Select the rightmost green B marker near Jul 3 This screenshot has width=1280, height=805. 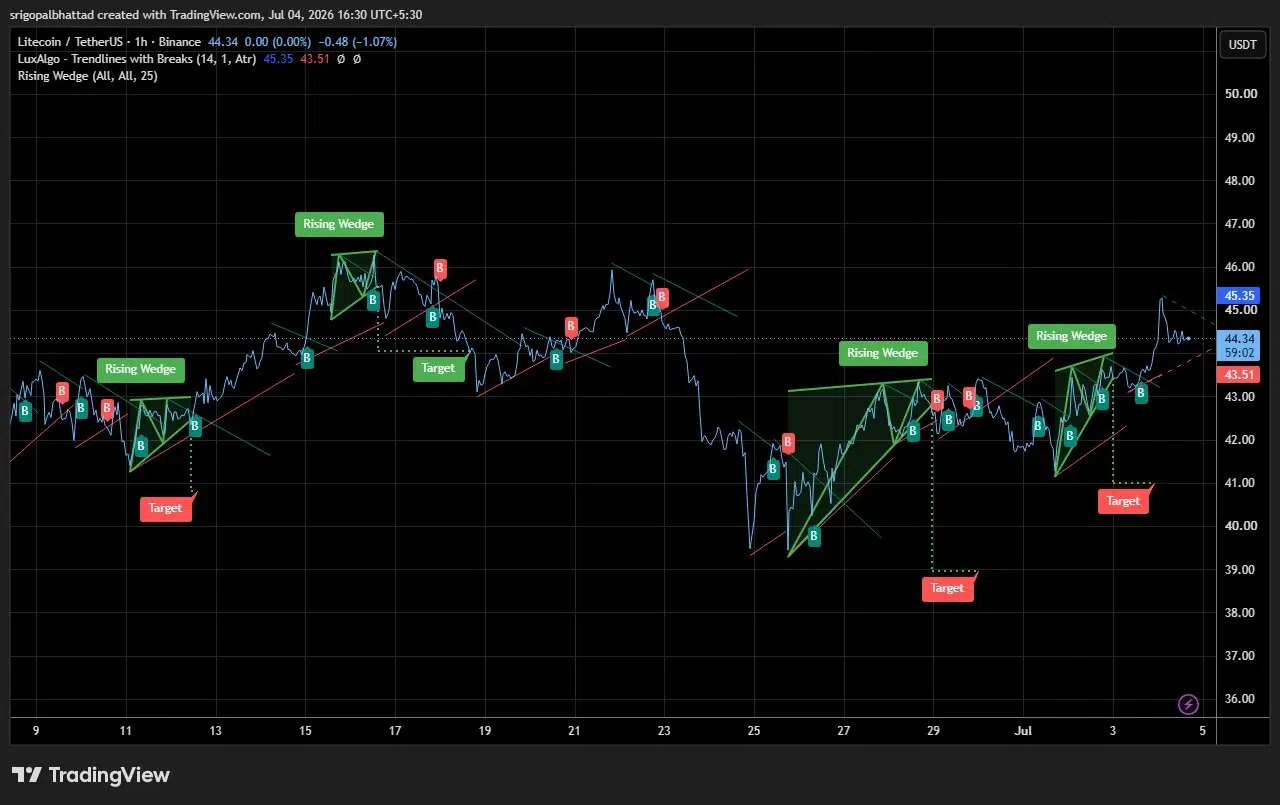coord(1141,393)
